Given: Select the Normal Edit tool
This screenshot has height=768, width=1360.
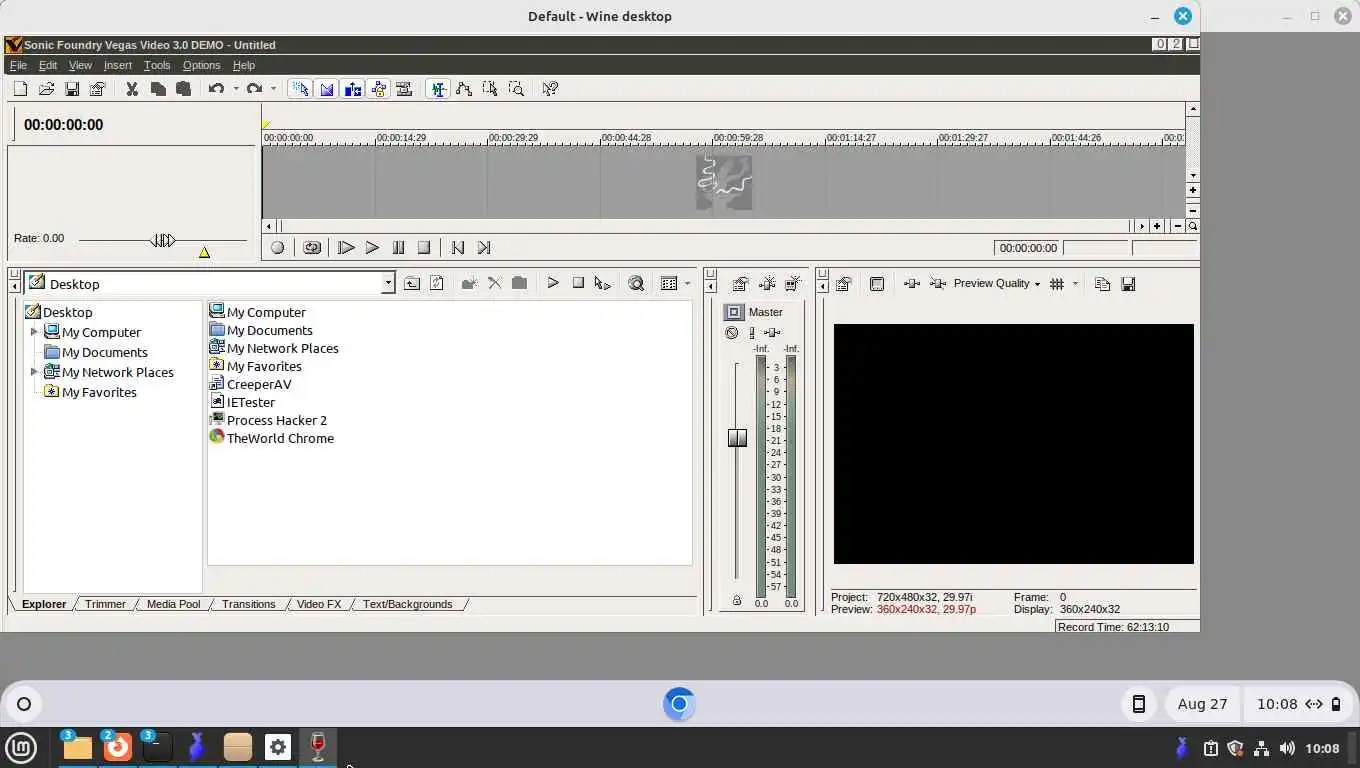Looking at the screenshot, I should coord(438,89).
